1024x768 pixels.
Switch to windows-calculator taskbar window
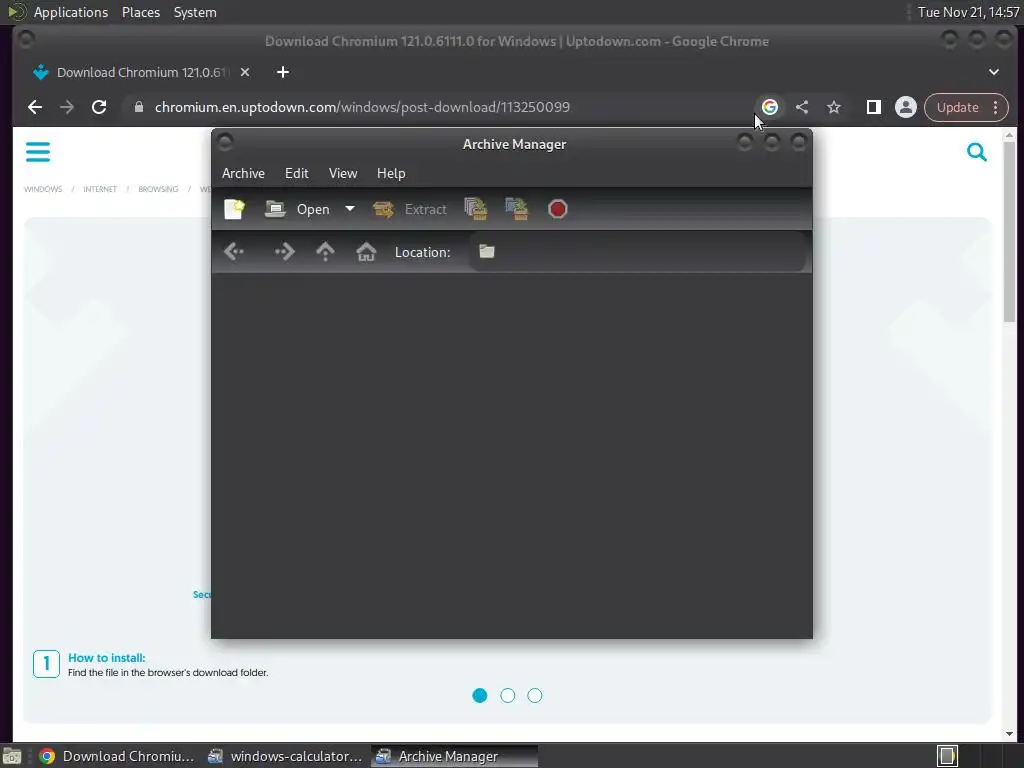pos(285,756)
